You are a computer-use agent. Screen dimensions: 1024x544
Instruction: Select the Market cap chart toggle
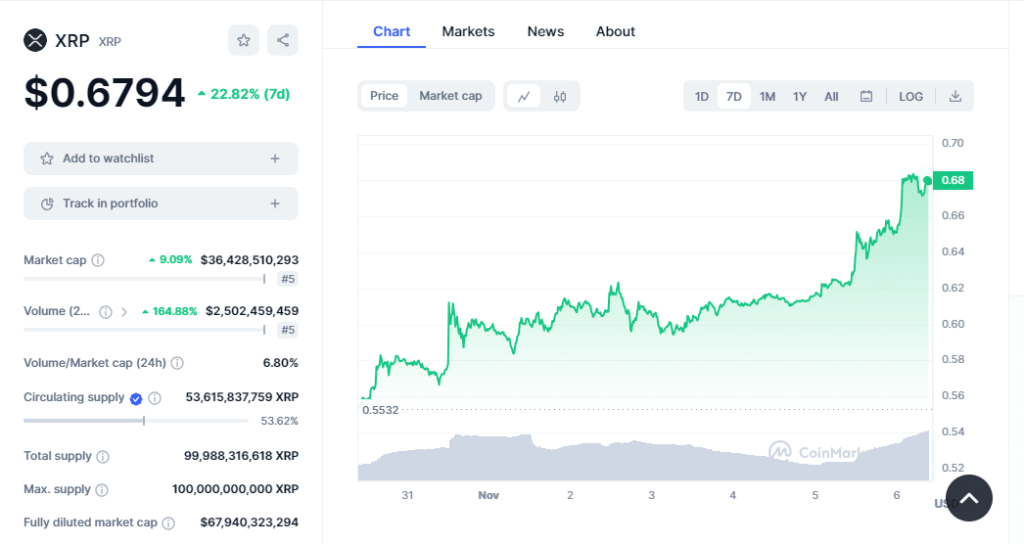[451, 96]
